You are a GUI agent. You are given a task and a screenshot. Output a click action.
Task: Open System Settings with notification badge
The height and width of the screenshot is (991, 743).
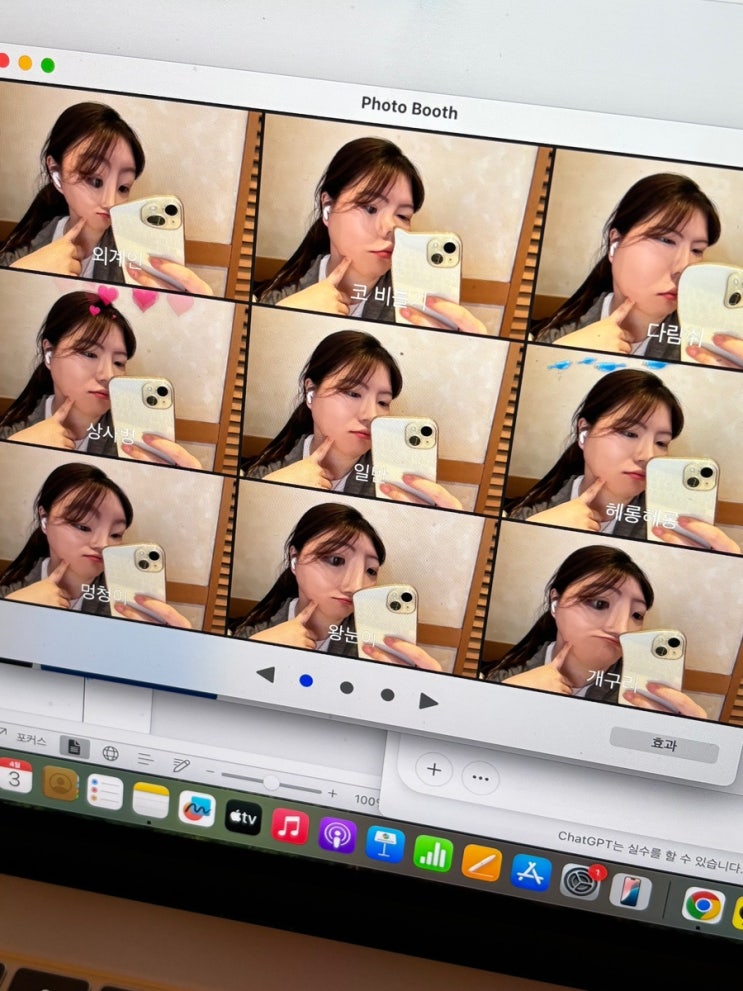pyautogui.click(x=580, y=883)
